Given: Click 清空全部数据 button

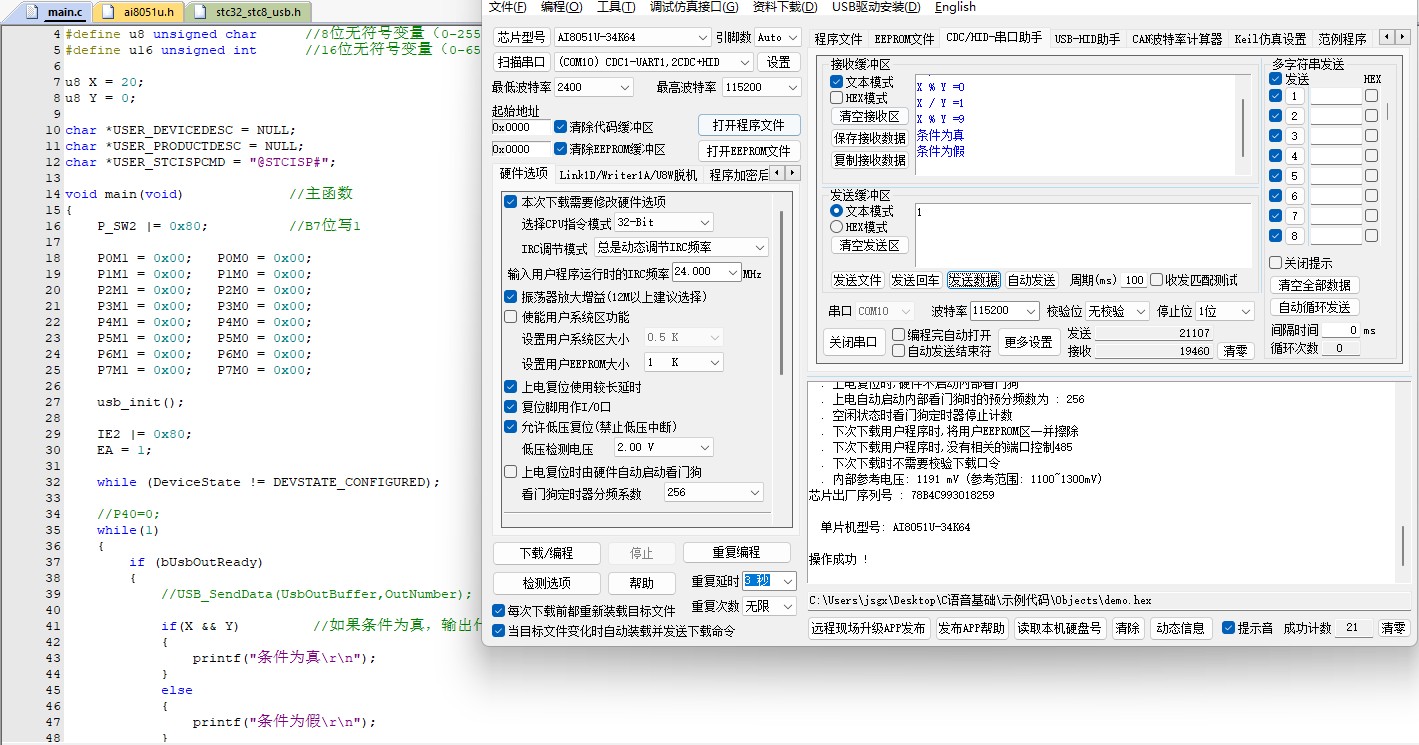Looking at the screenshot, I should click(x=1315, y=285).
